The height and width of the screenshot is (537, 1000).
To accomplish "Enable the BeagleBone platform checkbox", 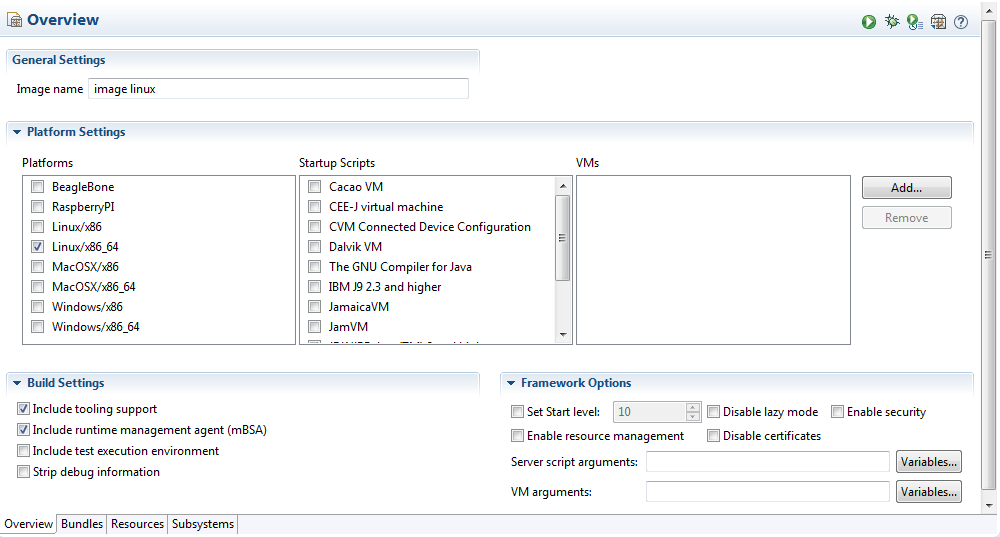I will click(38, 187).
